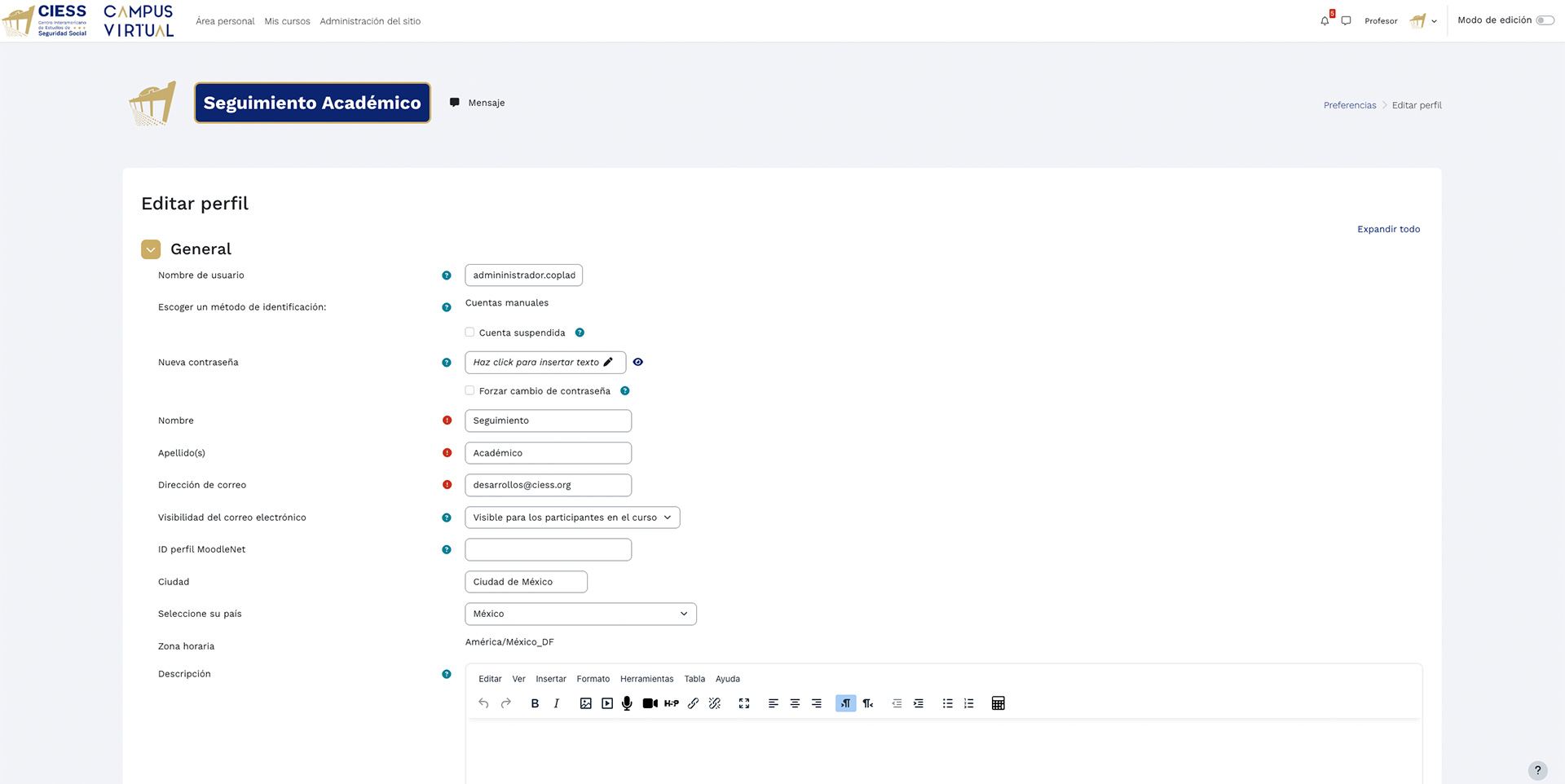Remove link with the unlink icon

pyautogui.click(x=714, y=703)
